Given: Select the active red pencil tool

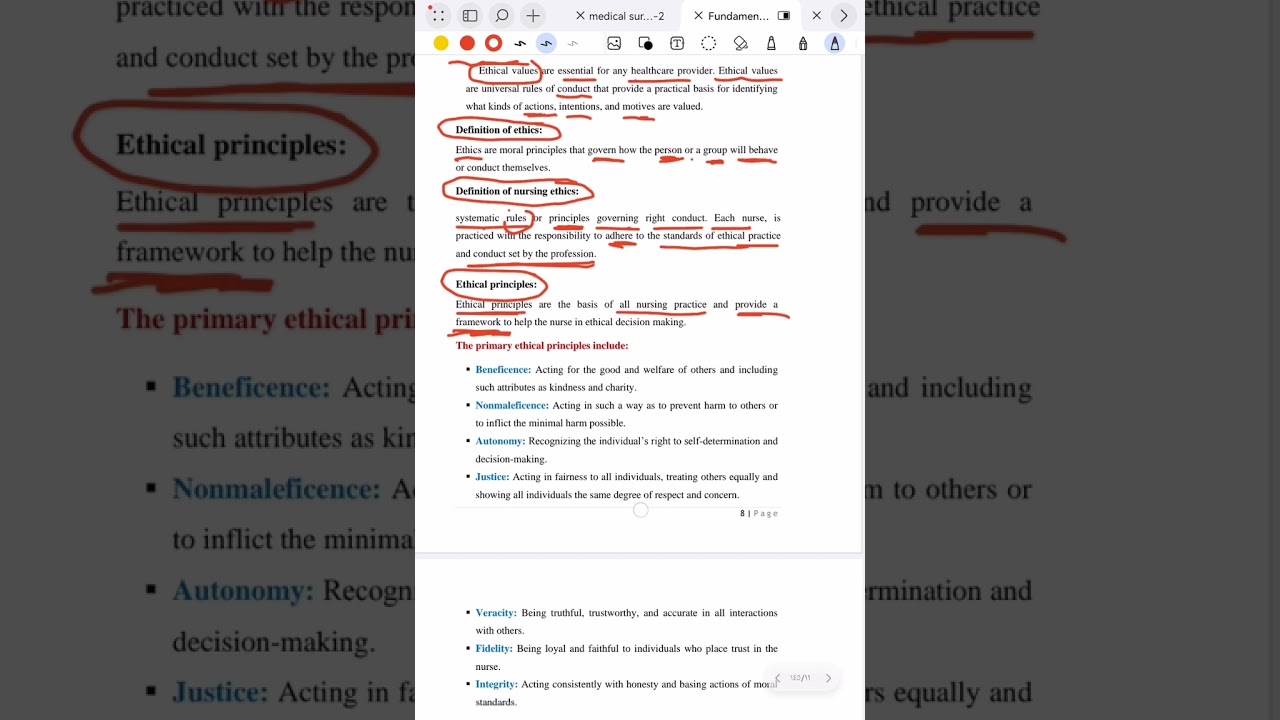Looking at the screenshot, I should click(x=835, y=43).
